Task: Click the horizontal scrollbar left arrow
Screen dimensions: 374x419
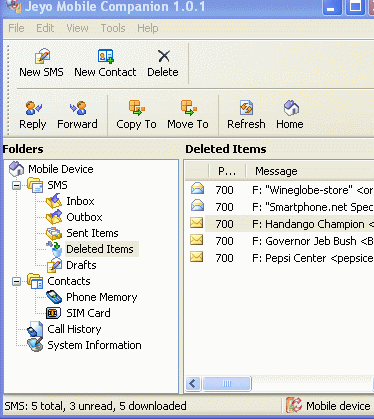Action: tap(193, 383)
